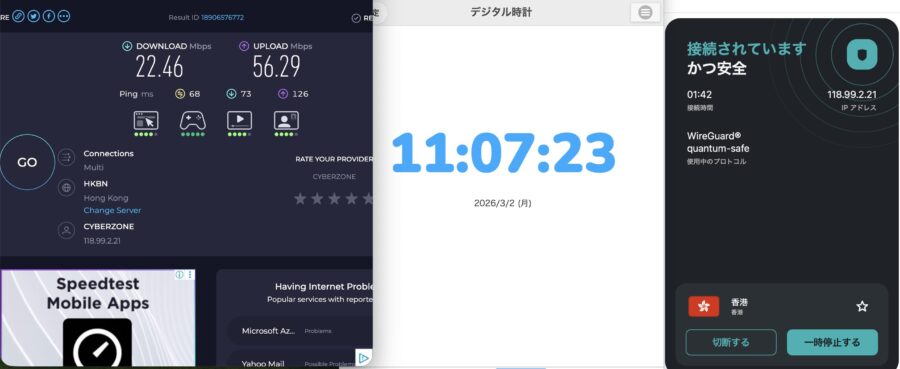The width and height of the screenshot is (900, 369).
Task: Copy share link icon in Speedtest
Action: click(19, 16)
